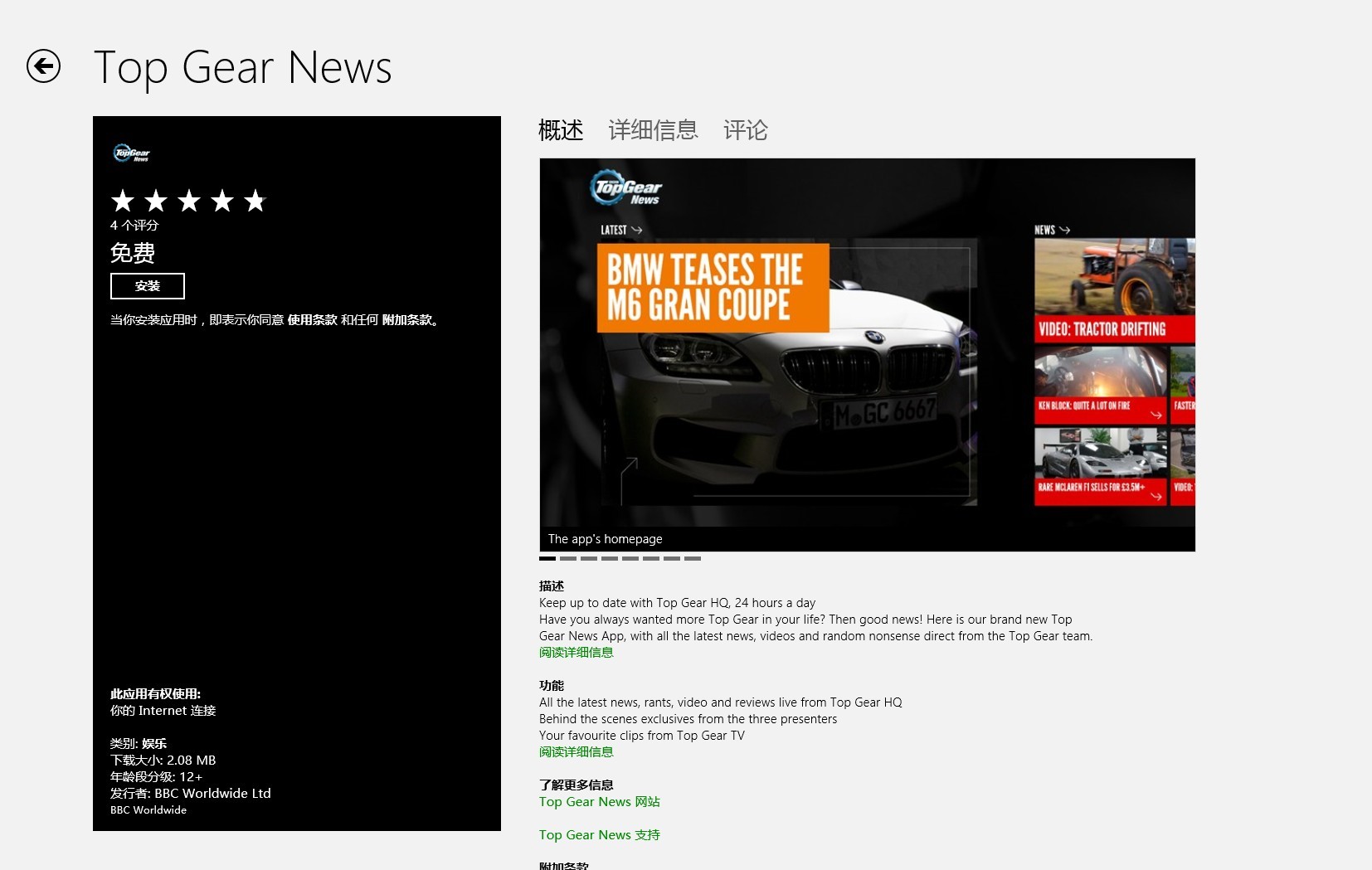This screenshot has height=870, width=1372.
Task: Switch to the 详细信息 tab
Action: pyautogui.click(x=653, y=130)
